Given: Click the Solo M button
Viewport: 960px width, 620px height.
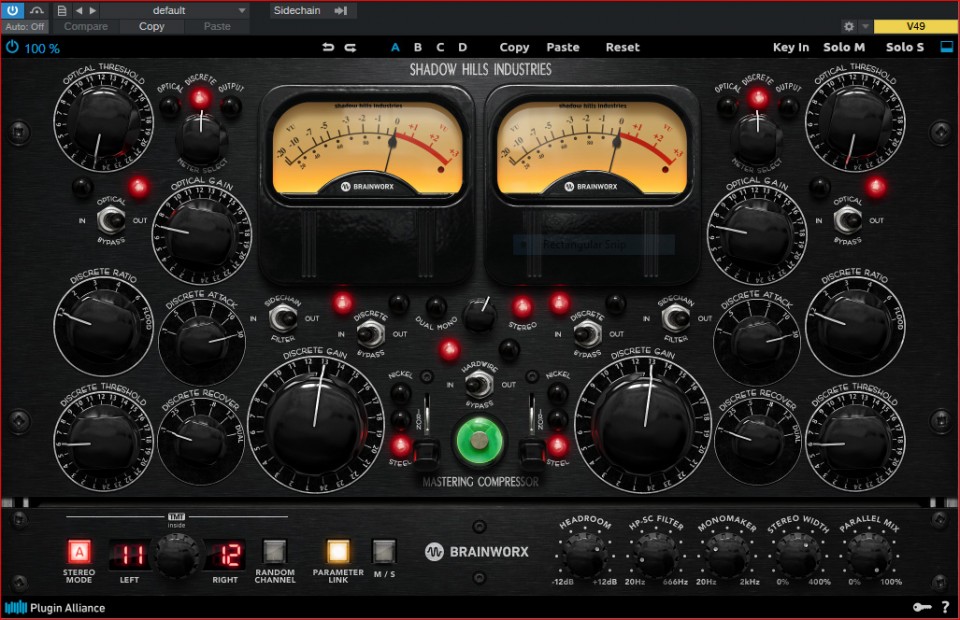Looking at the screenshot, I should point(844,47).
